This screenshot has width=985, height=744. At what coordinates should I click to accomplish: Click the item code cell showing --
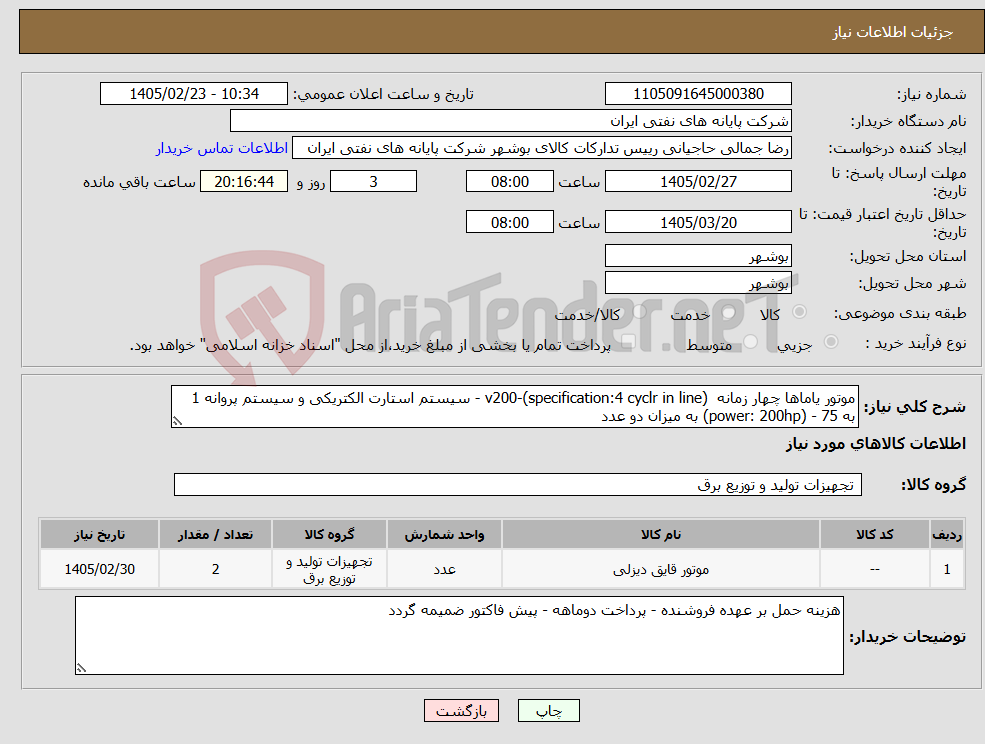pos(875,569)
